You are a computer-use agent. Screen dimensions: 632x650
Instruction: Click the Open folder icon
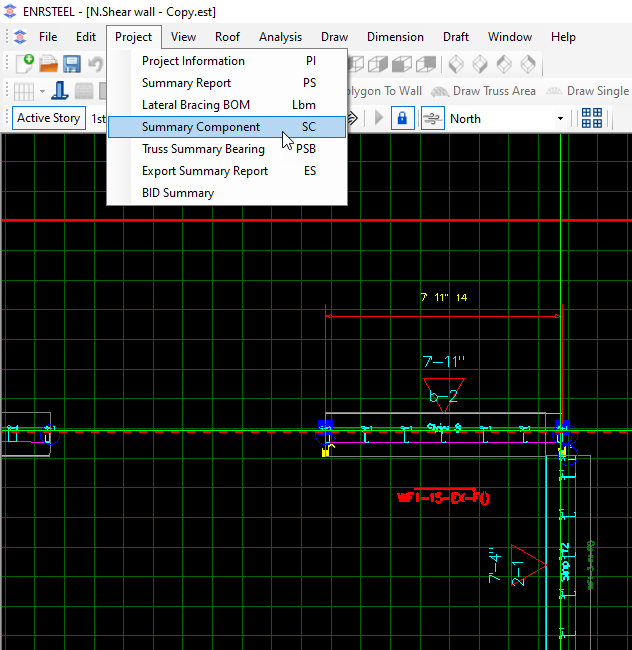[48, 64]
